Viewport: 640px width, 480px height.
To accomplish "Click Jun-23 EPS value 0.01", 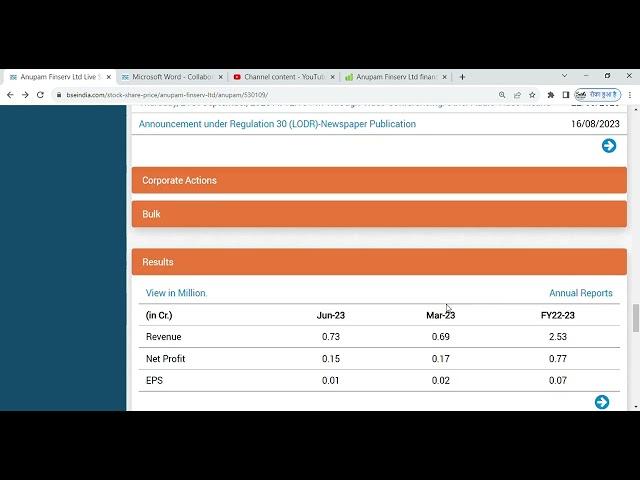I will 331,380.
